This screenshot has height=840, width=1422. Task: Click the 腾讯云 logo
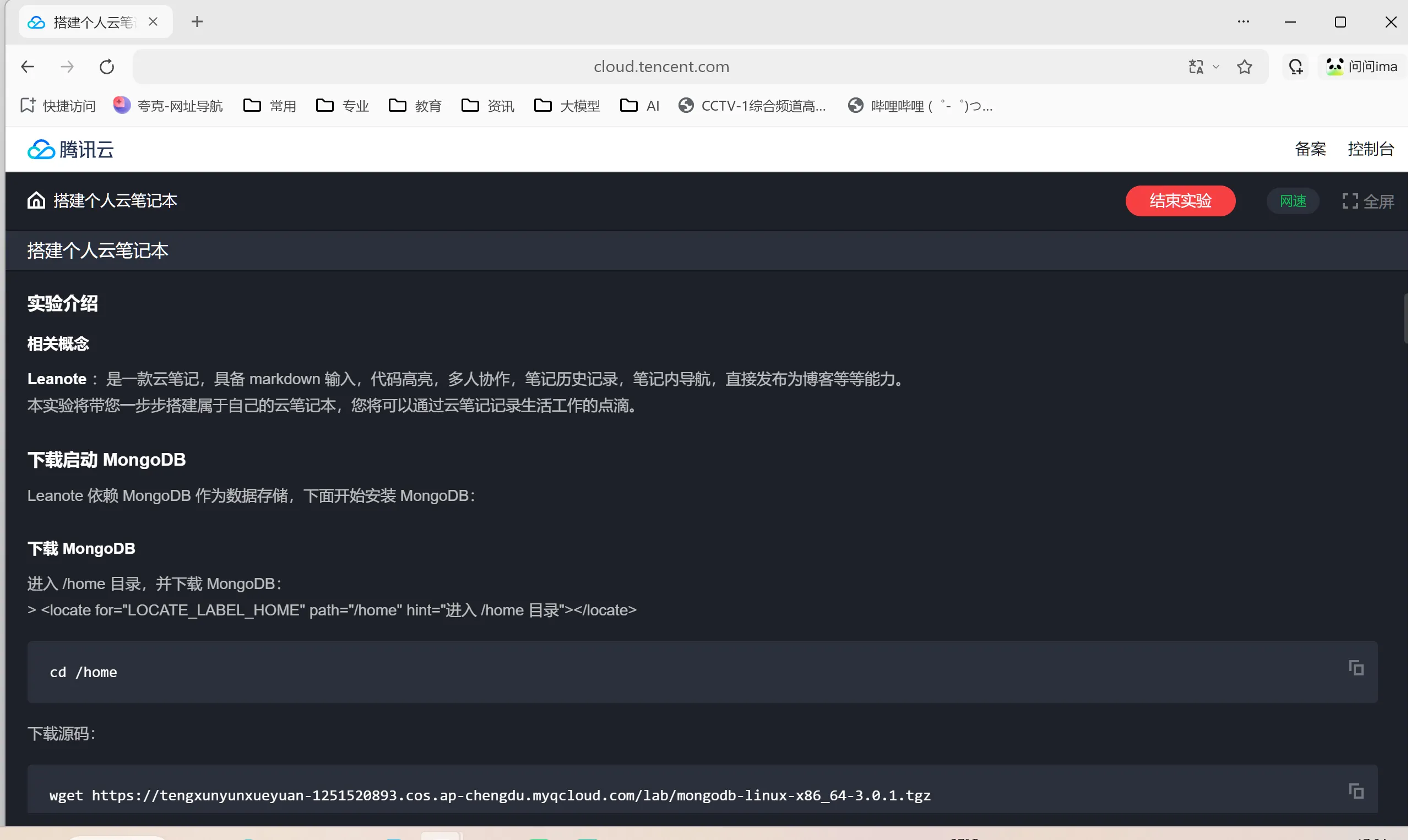click(x=71, y=149)
